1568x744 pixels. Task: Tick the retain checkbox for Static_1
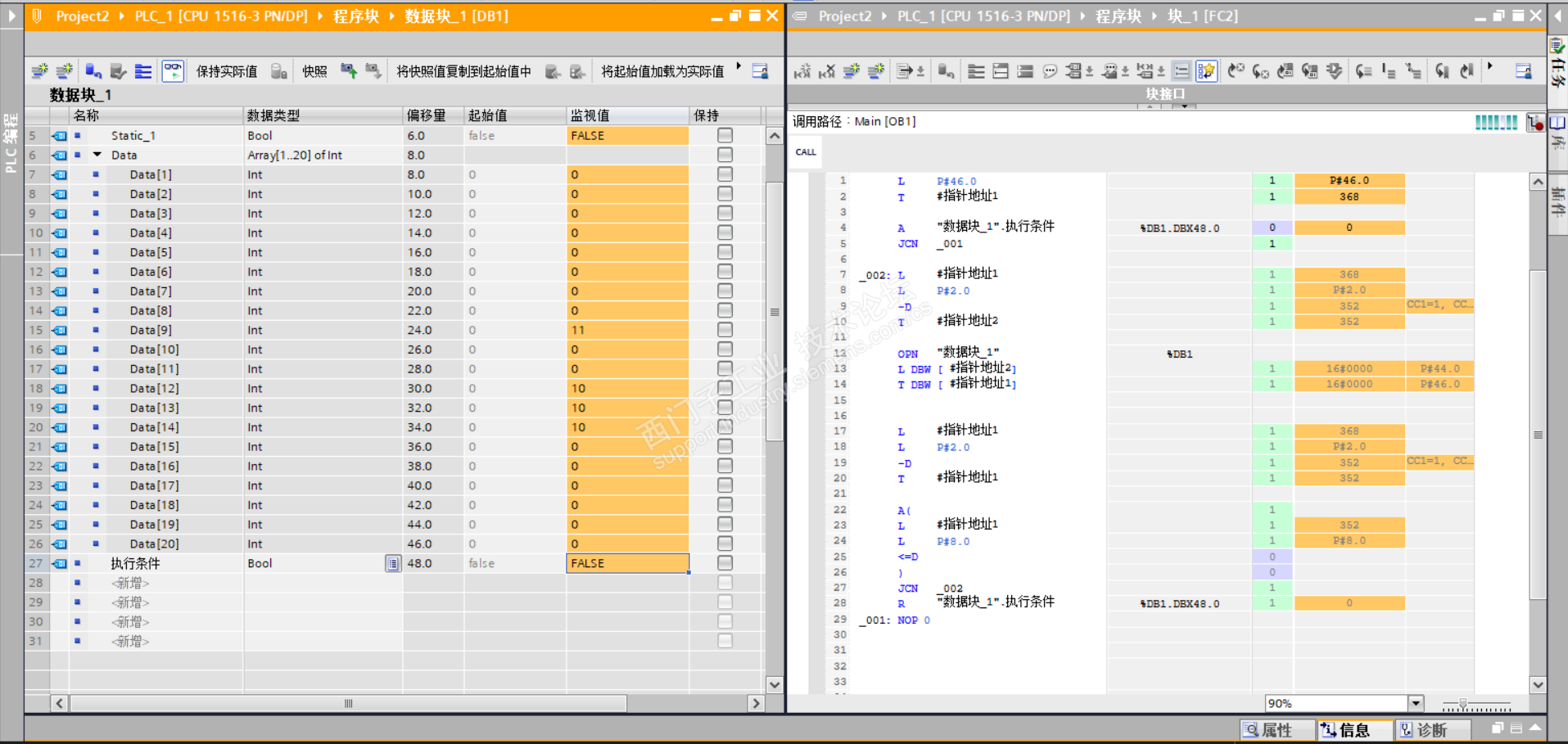coord(725,136)
